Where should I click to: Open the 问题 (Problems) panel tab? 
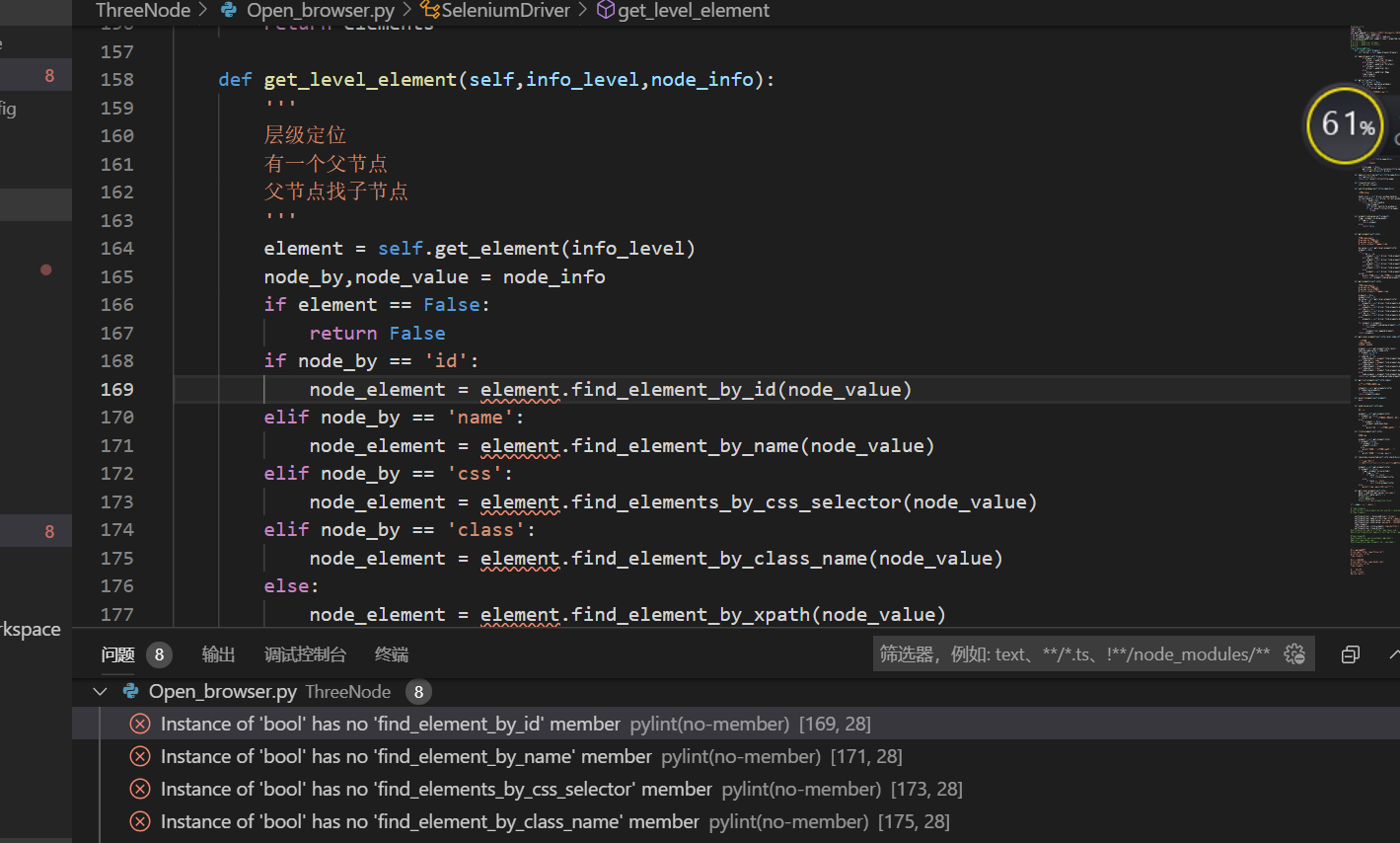click(117, 654)
